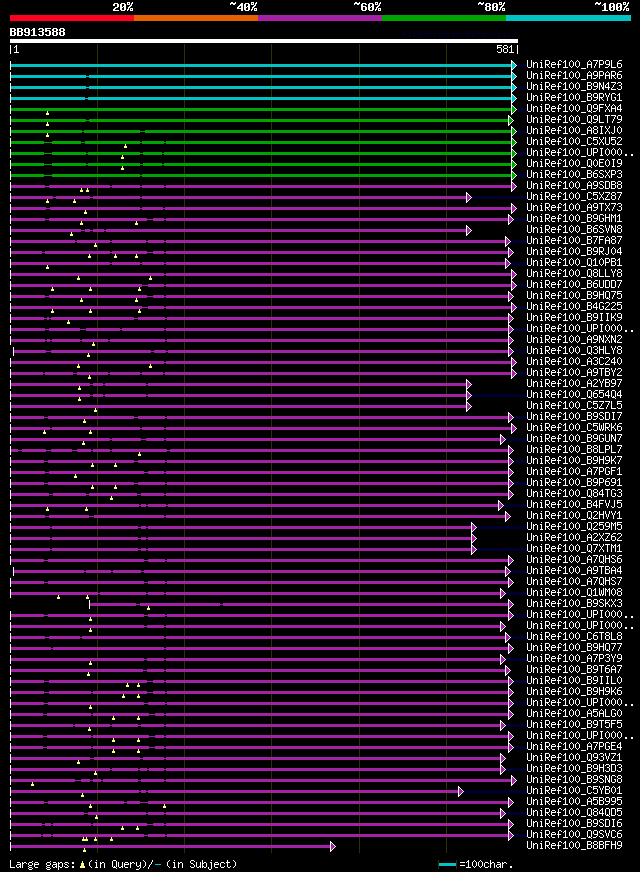
Task: Click the cyan alignment bar for UniRef100_B9RYG1
Action: pyautogui.click(x=261, y=98)
